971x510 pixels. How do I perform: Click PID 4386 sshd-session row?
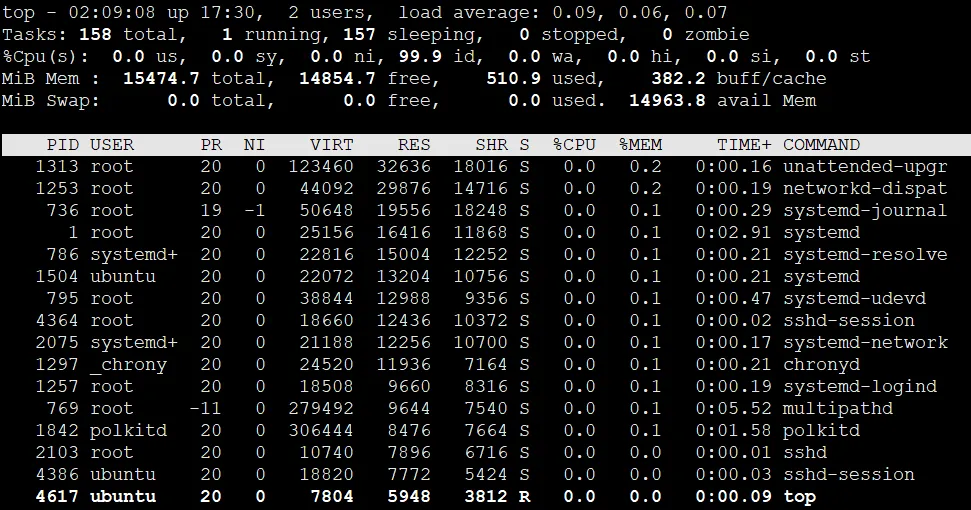[x=57, y=475]
